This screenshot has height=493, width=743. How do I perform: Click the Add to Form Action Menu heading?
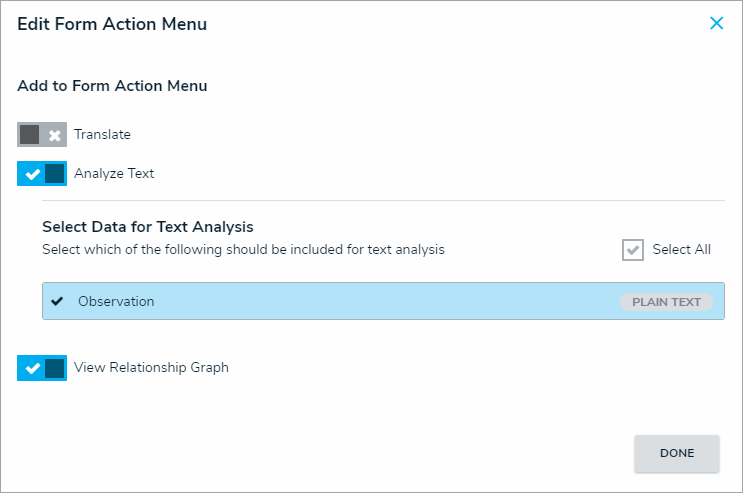(x=112, y=86)
